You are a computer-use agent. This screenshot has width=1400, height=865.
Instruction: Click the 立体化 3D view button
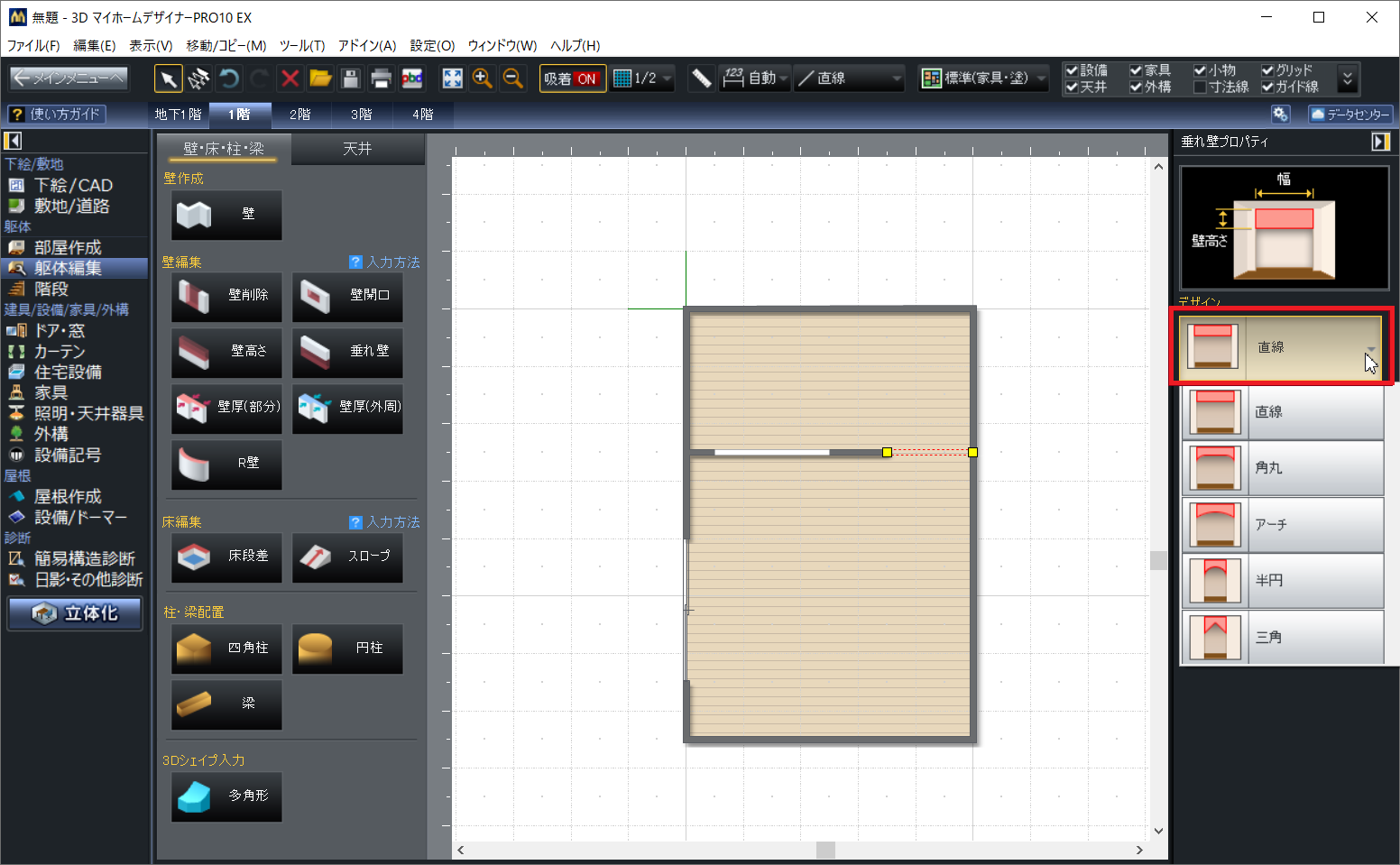pos(76,613)
